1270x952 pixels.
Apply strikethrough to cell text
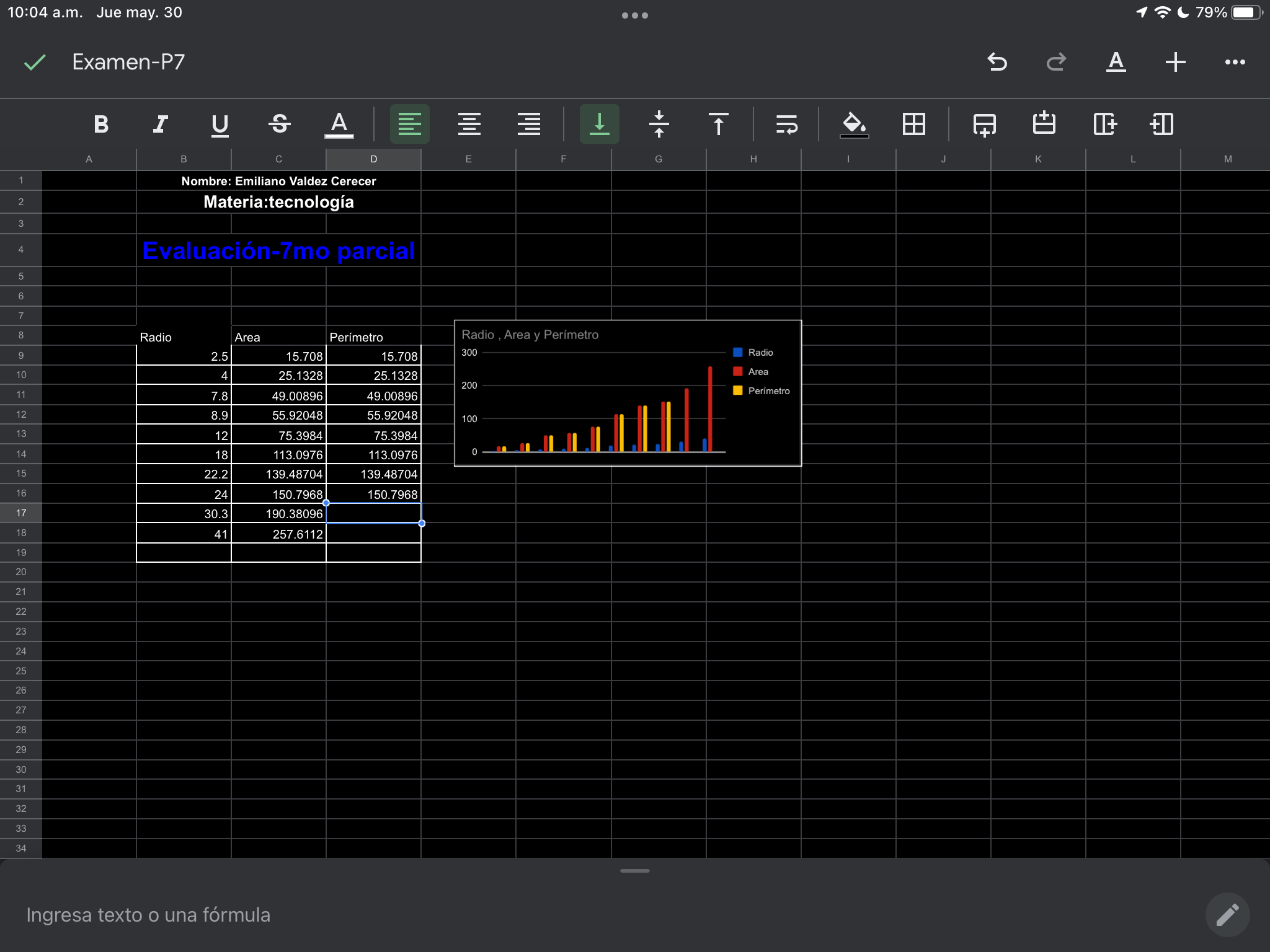pyautogui.click(x=280, y=124)
